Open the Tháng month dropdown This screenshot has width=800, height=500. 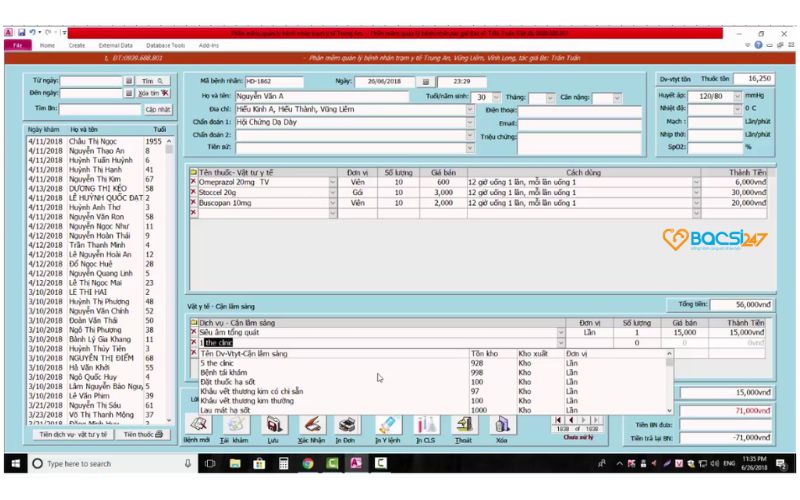point(549,97)
